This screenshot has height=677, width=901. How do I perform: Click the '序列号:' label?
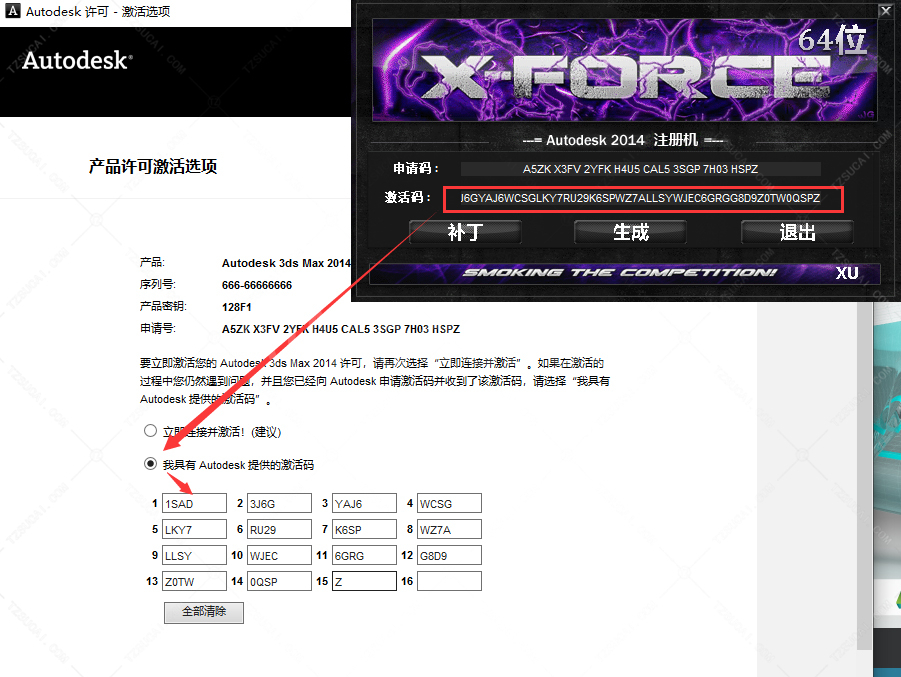[157, 284]
